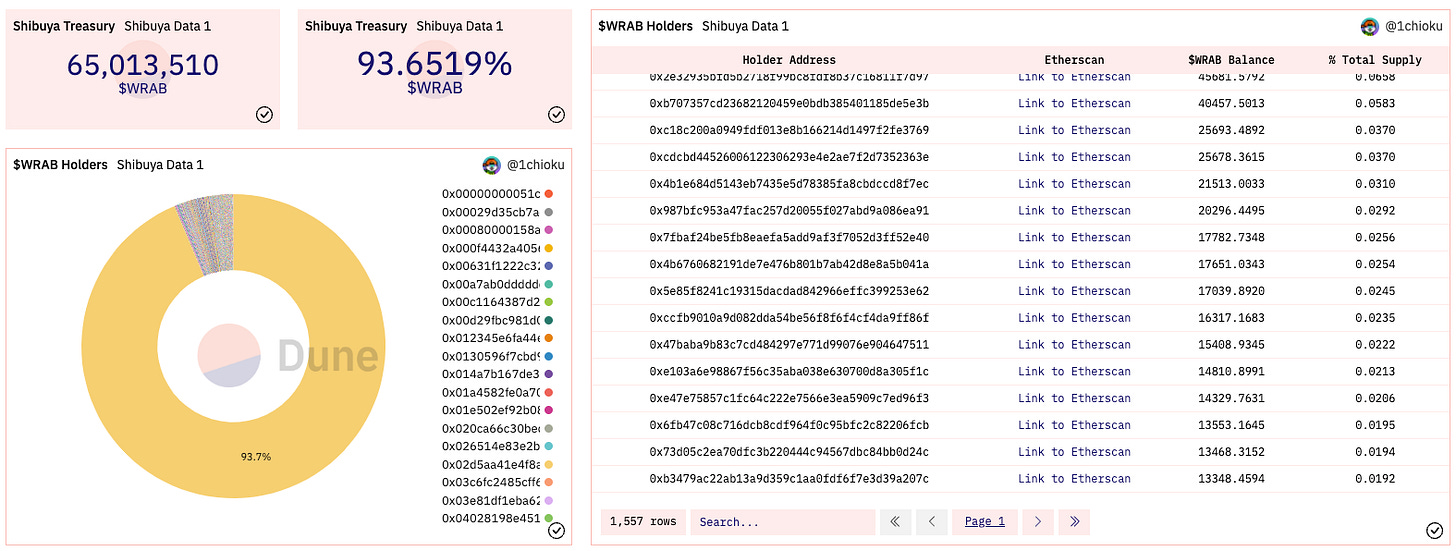Viewport: 1456px width, 551px height.
Task: Click the Search input in the holders table
Action: click(782, 521)
